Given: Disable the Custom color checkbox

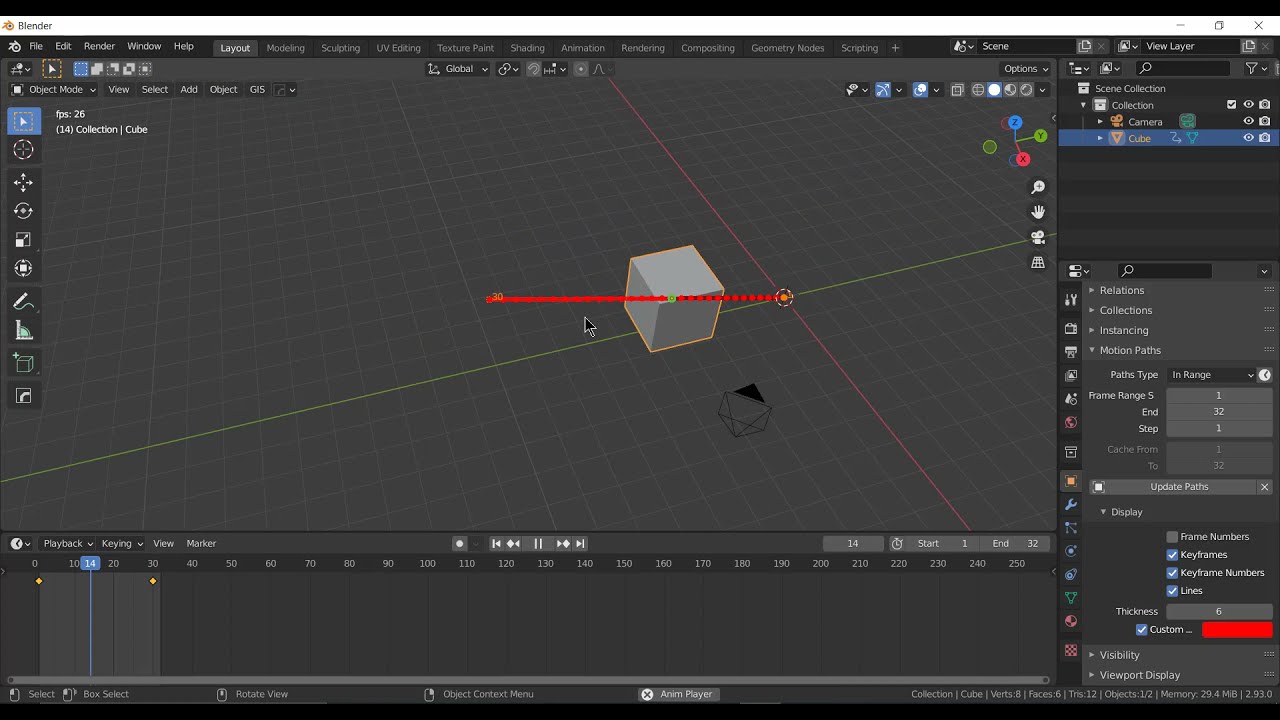Looking at the screenshot, I should click(x=1141, y=630).
